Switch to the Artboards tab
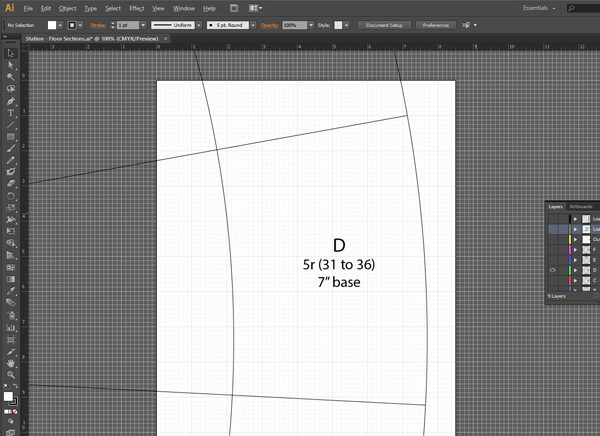The height and width of the screenshot is (436, 600). coord(581,206)
